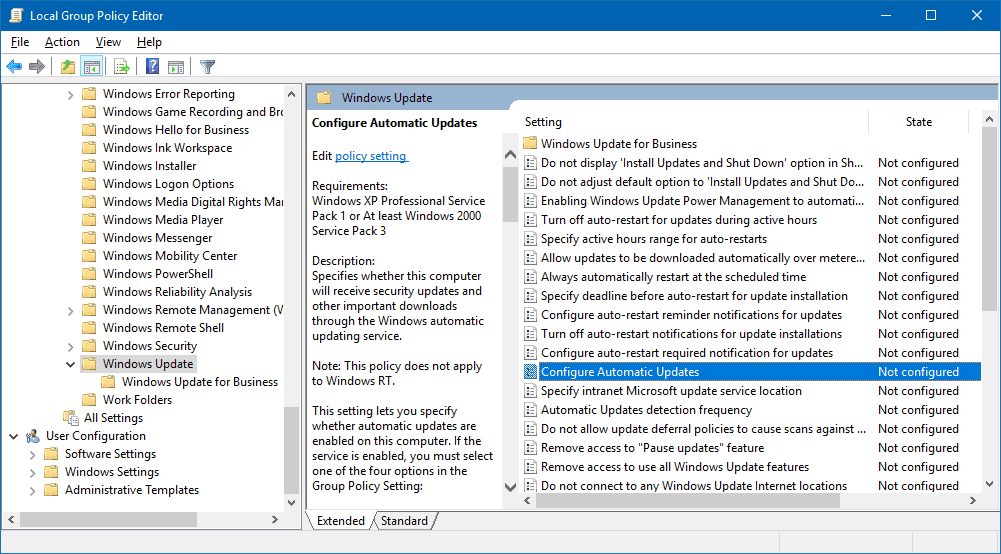Click the All Settings icon in tree

pos(71,417)
